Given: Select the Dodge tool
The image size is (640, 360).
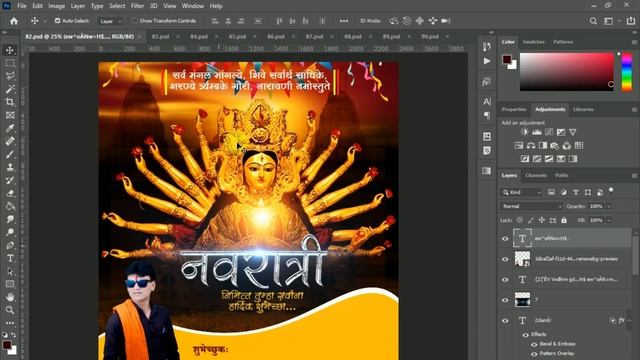Looking at the screenshot, I should (10, 232).
